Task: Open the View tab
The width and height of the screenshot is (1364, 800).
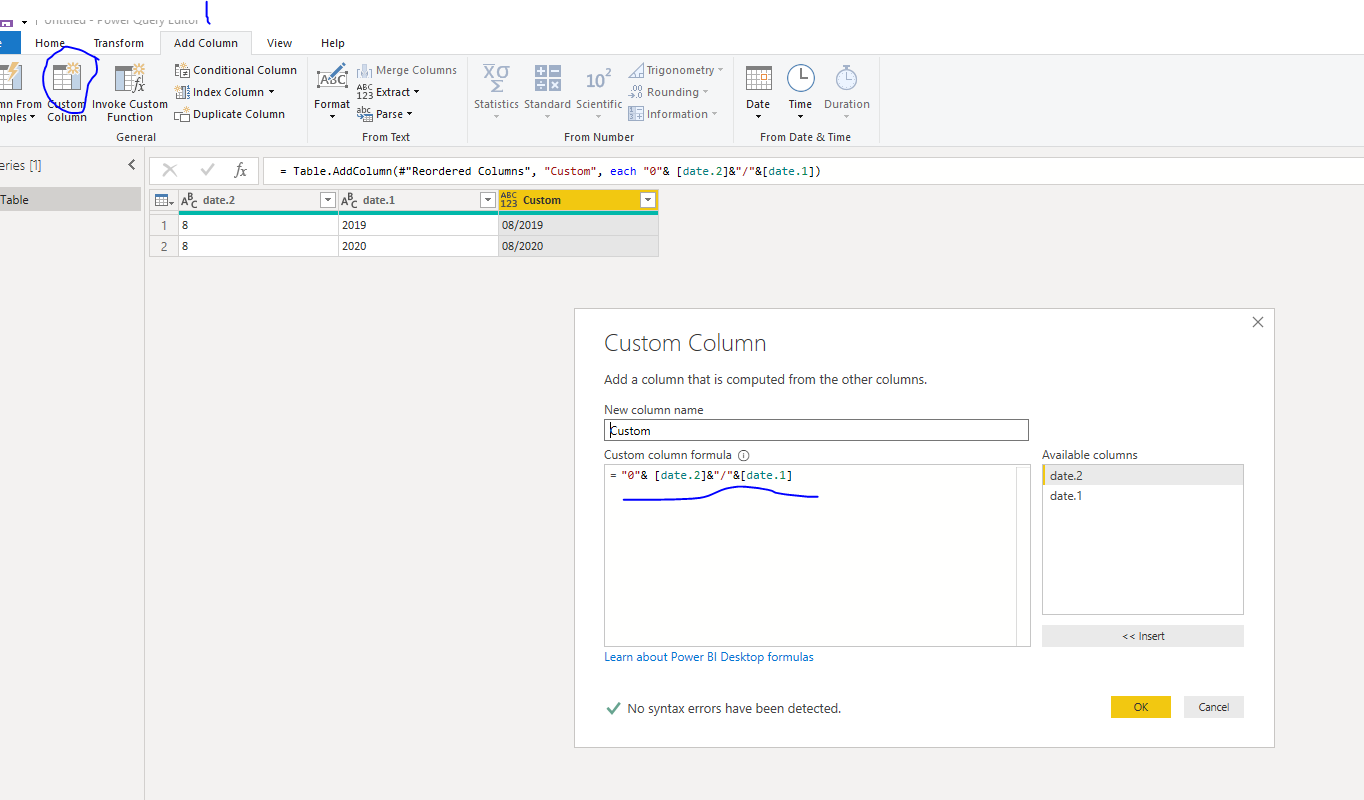Action: [x=280, y=43]
